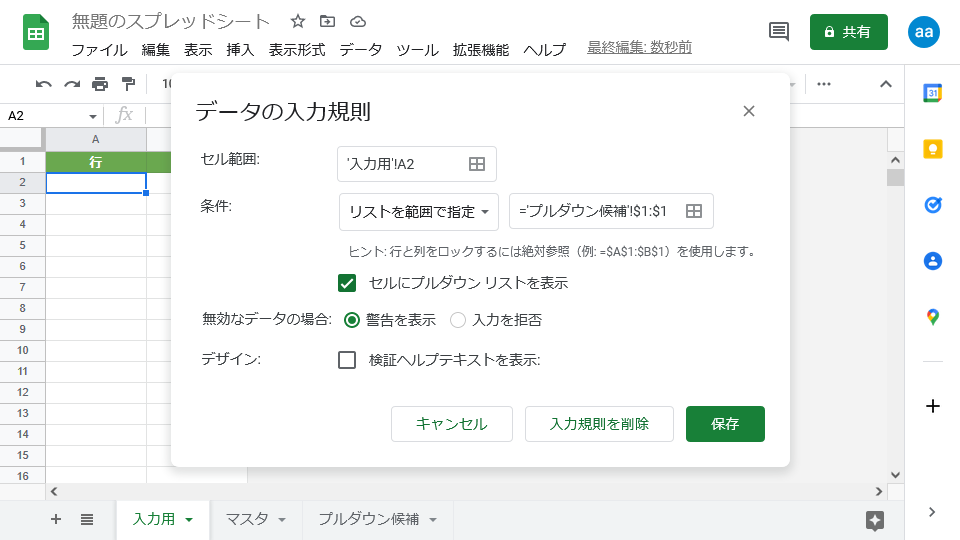This screenshot has width=960, height=540.
Task: Close the data validation dialog
Action: coord(749,111)
